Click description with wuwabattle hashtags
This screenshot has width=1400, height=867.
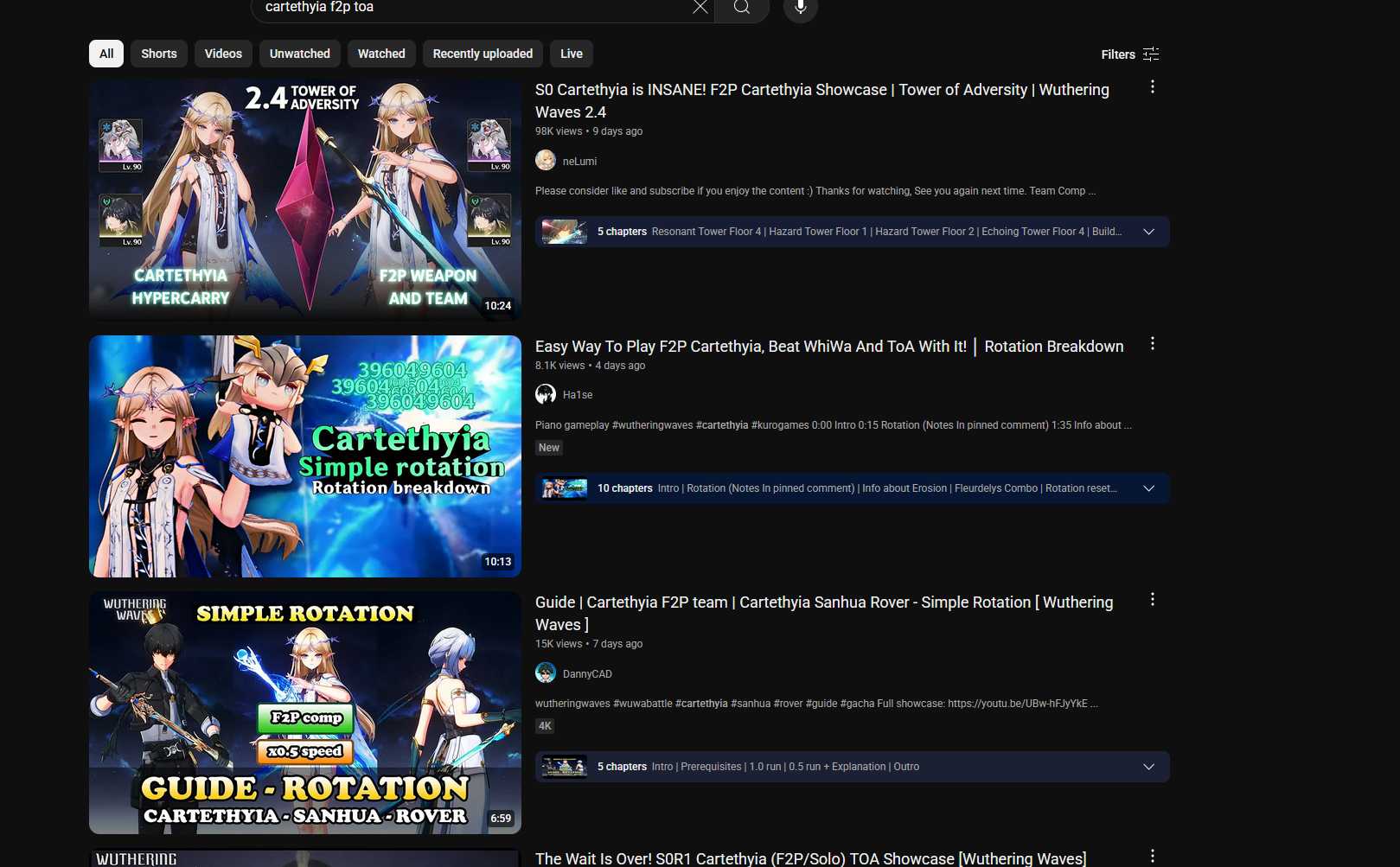[x=816, y=704]
